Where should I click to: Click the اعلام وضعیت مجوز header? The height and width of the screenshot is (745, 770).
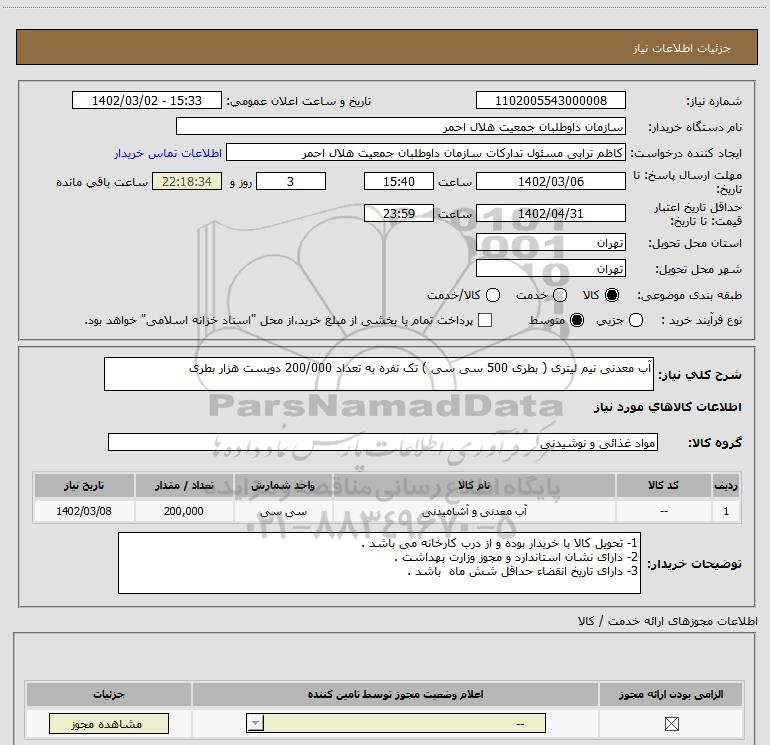pyautogui.click(x=395, y=694)
